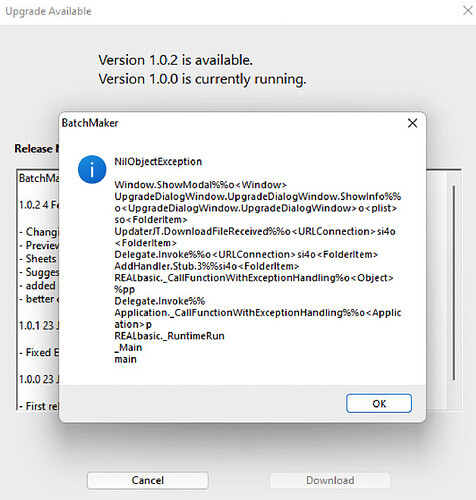Image resolution: width=476 pixels, height=500 pixels.
Task: Click the 'Delegate.Invoke%%' standalone line
Action: point(160,301)
